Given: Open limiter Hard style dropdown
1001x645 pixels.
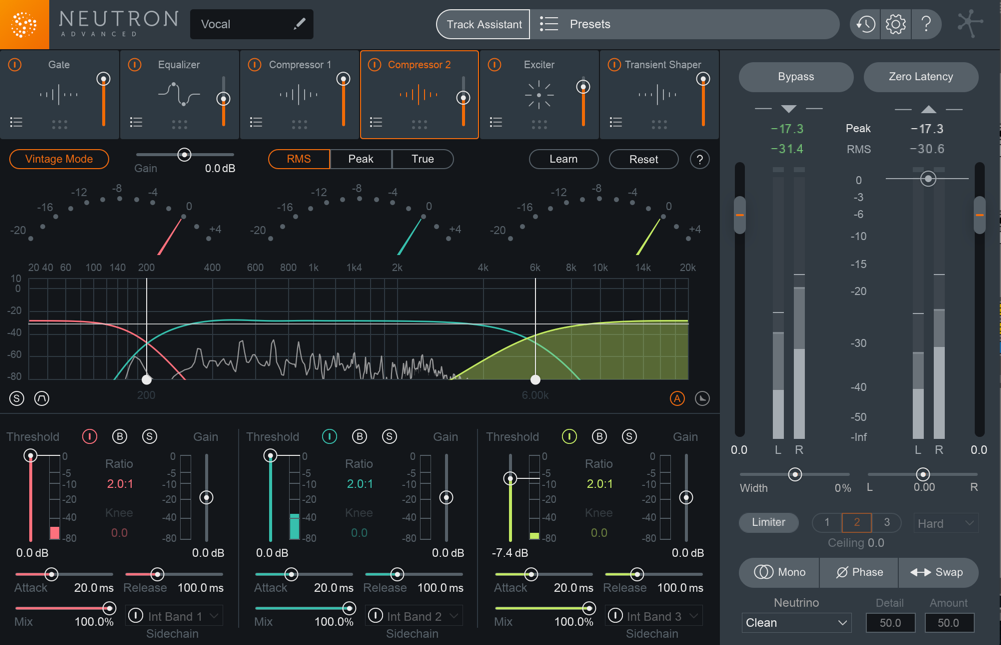Looking at the screenshot, I should pyautogui.click(x=945, y=524).
